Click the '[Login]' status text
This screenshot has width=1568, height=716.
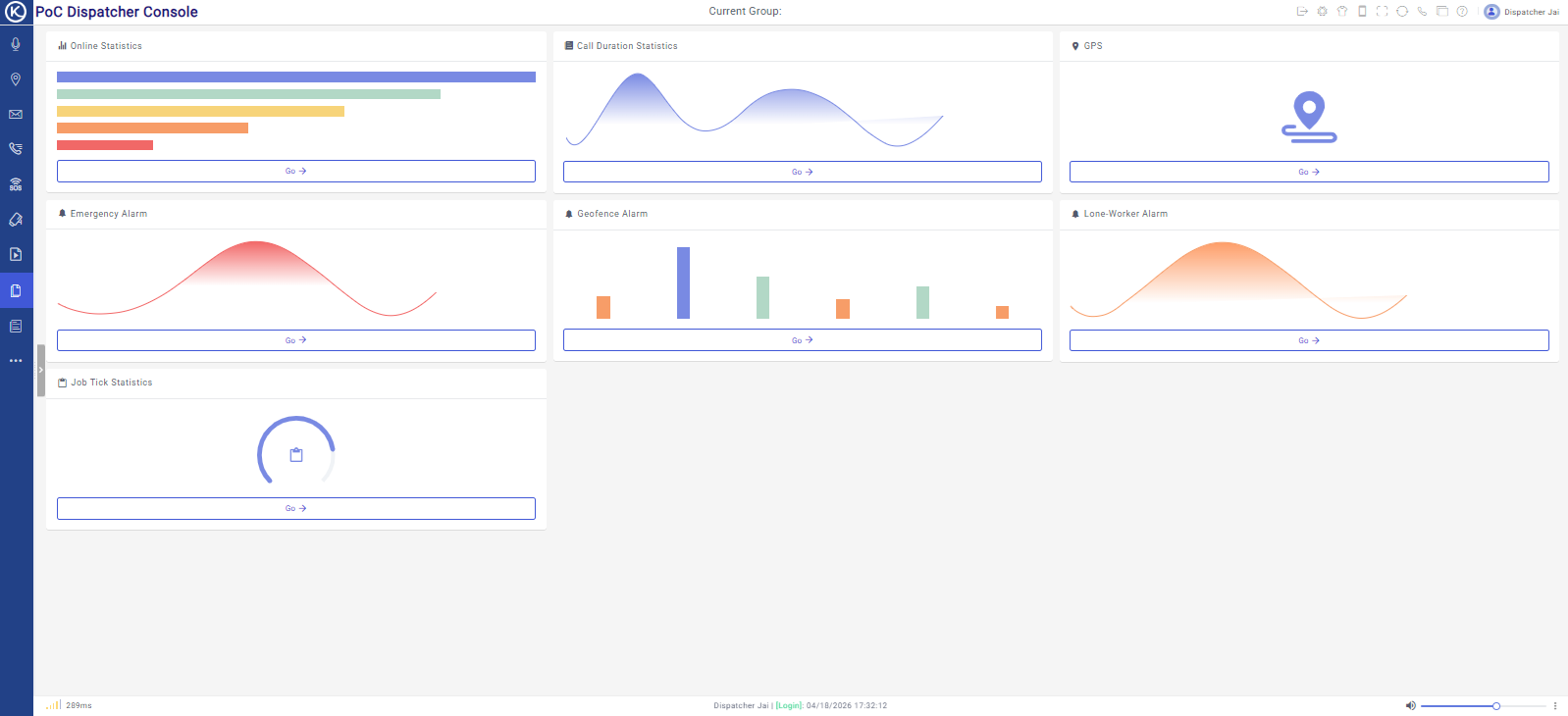[790, 705]
